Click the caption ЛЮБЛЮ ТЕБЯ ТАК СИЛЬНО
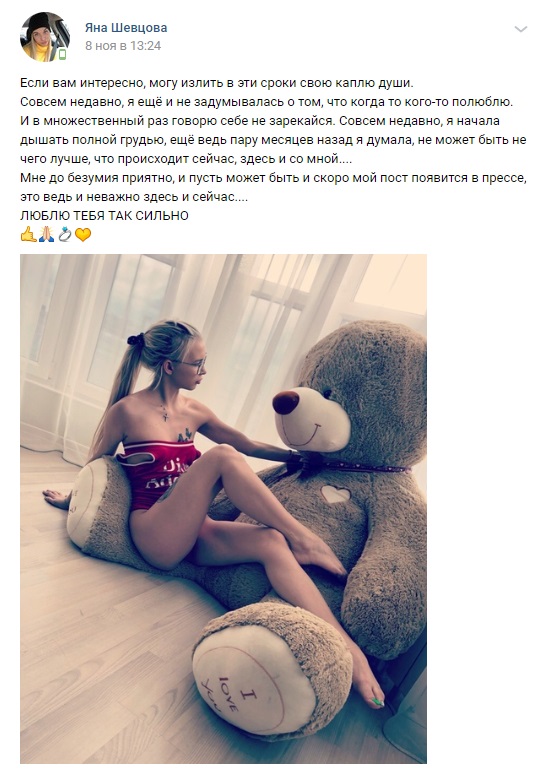The width and height of the screenshot is (549, 773). [x=104, y=215]
